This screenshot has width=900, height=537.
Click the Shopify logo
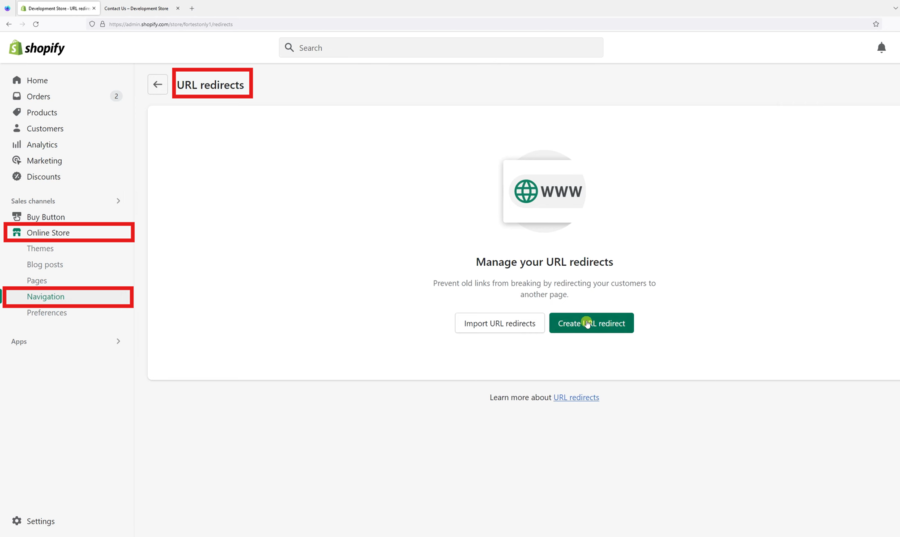37,48
